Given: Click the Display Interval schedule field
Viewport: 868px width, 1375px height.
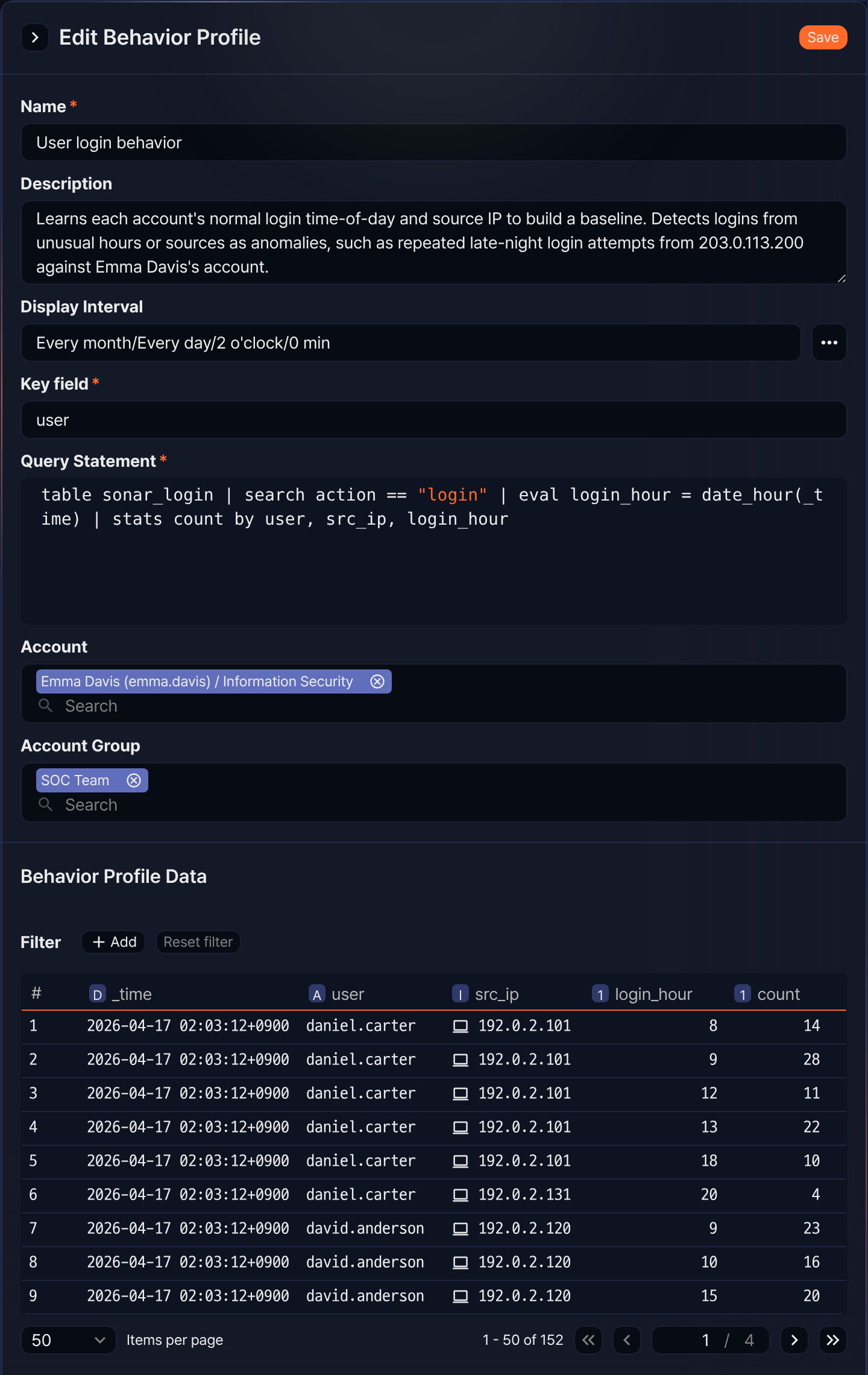Looking at the screenshot, I should pos(411,343).
